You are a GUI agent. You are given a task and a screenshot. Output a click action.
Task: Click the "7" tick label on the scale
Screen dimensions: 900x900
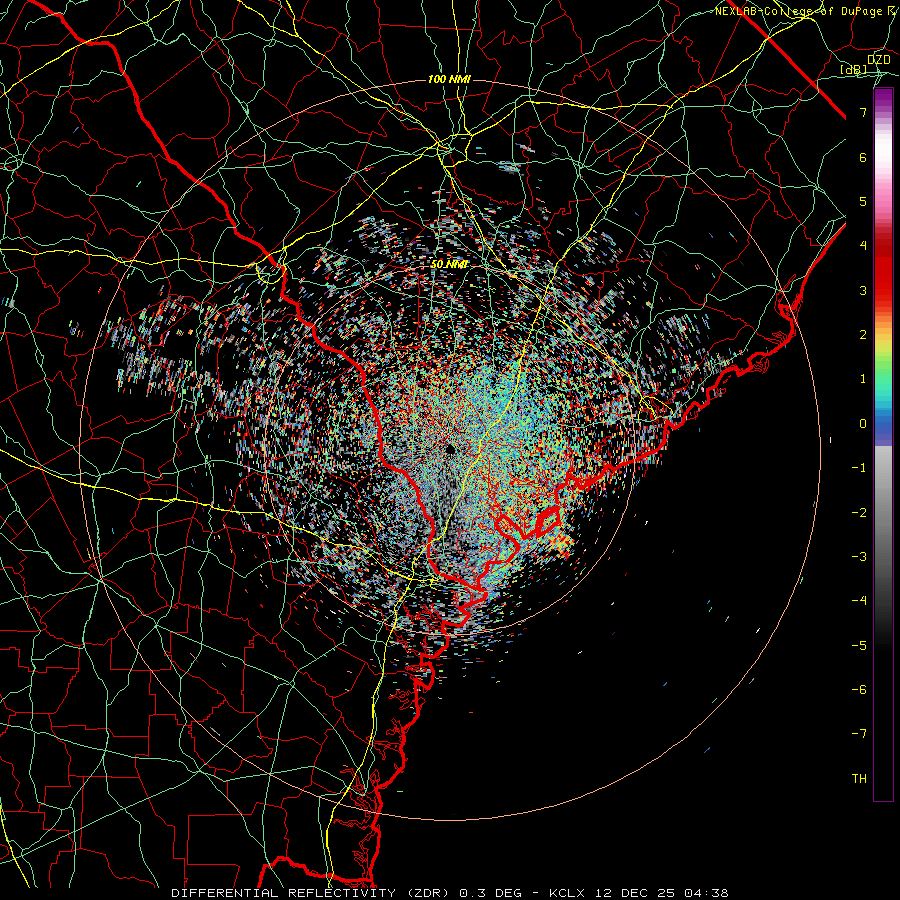click(x=863, y=112)
